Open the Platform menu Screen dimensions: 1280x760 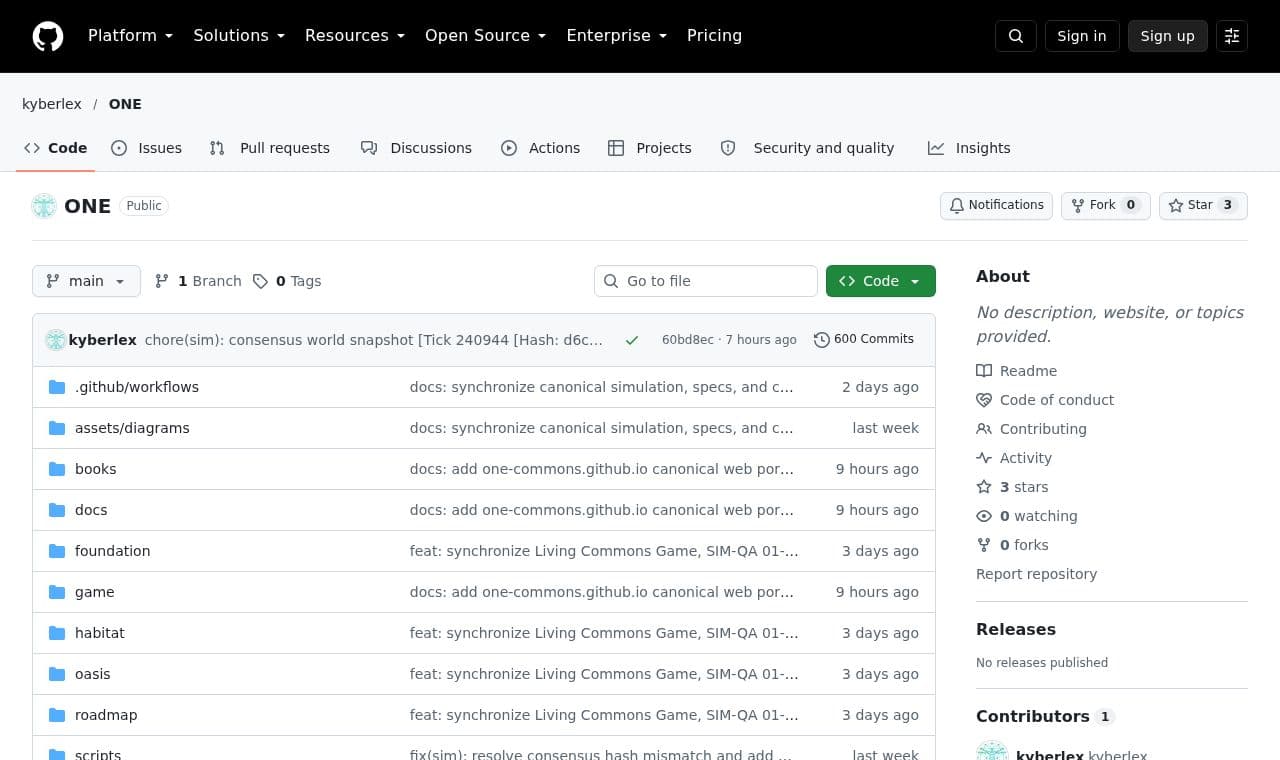pos(130,36)
